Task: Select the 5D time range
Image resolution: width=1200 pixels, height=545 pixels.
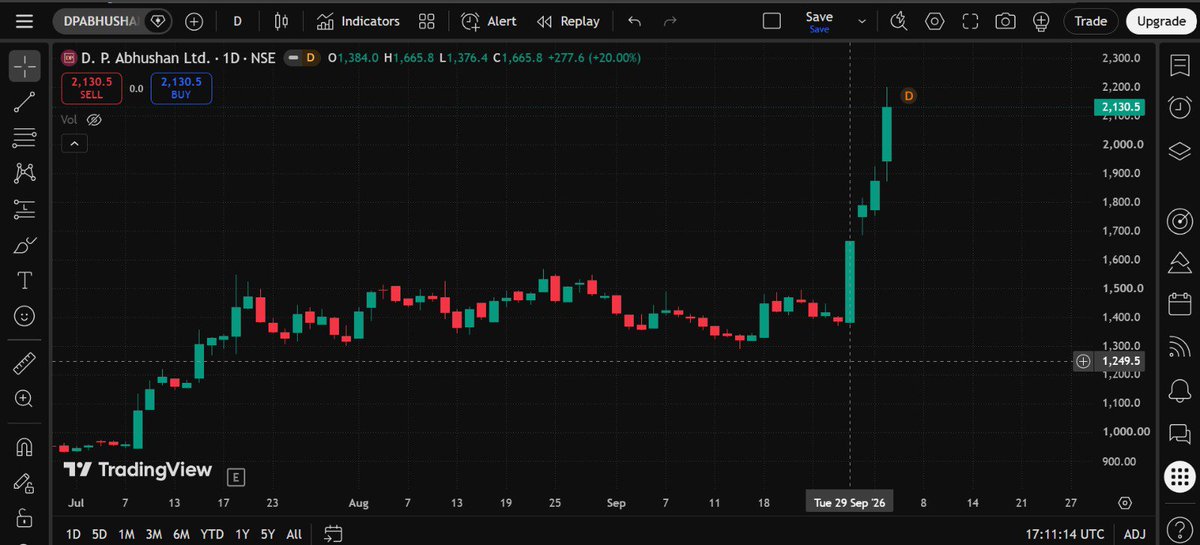Action: (99, 534)
